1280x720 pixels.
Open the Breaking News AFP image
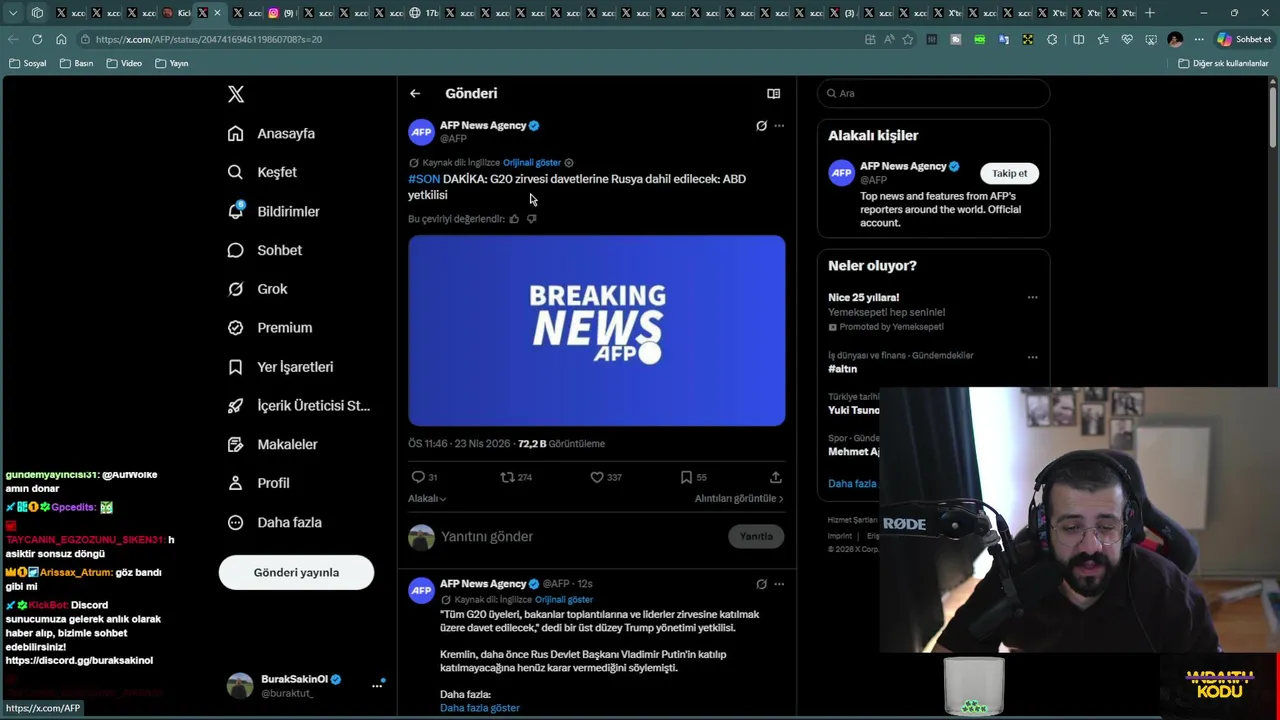596,331
